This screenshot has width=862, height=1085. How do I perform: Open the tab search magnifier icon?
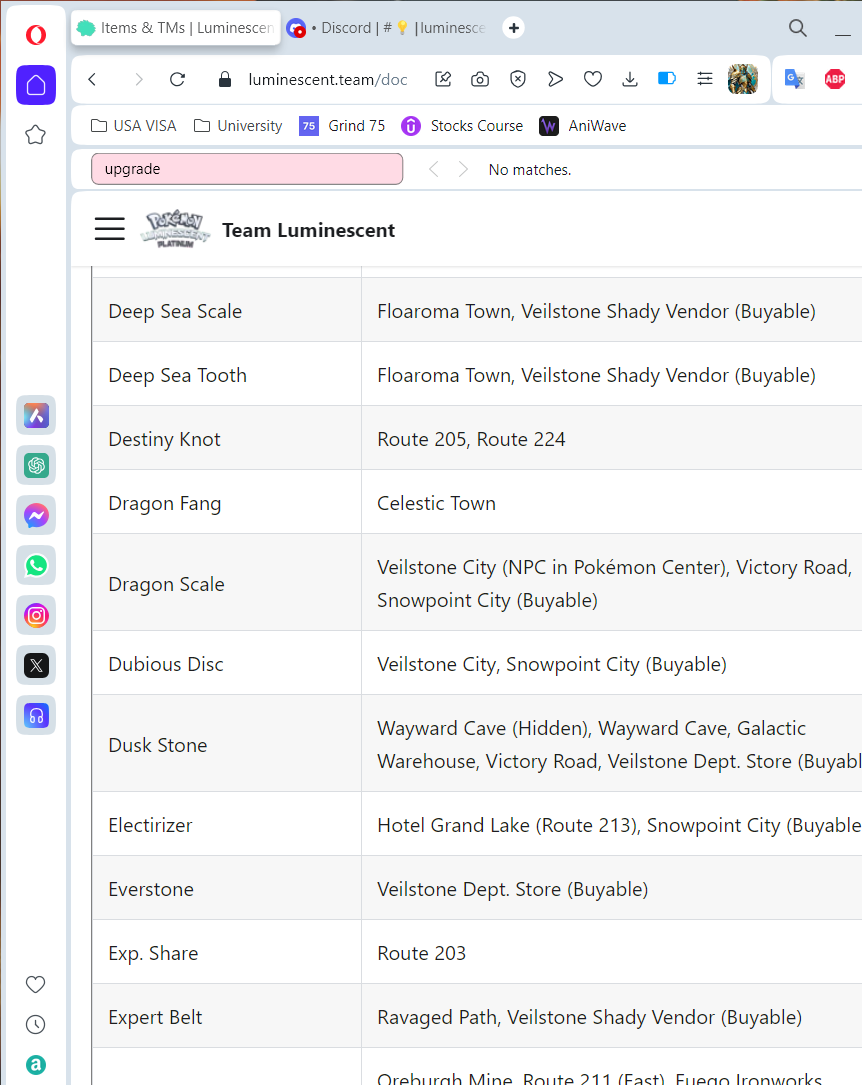click(798, 28)
